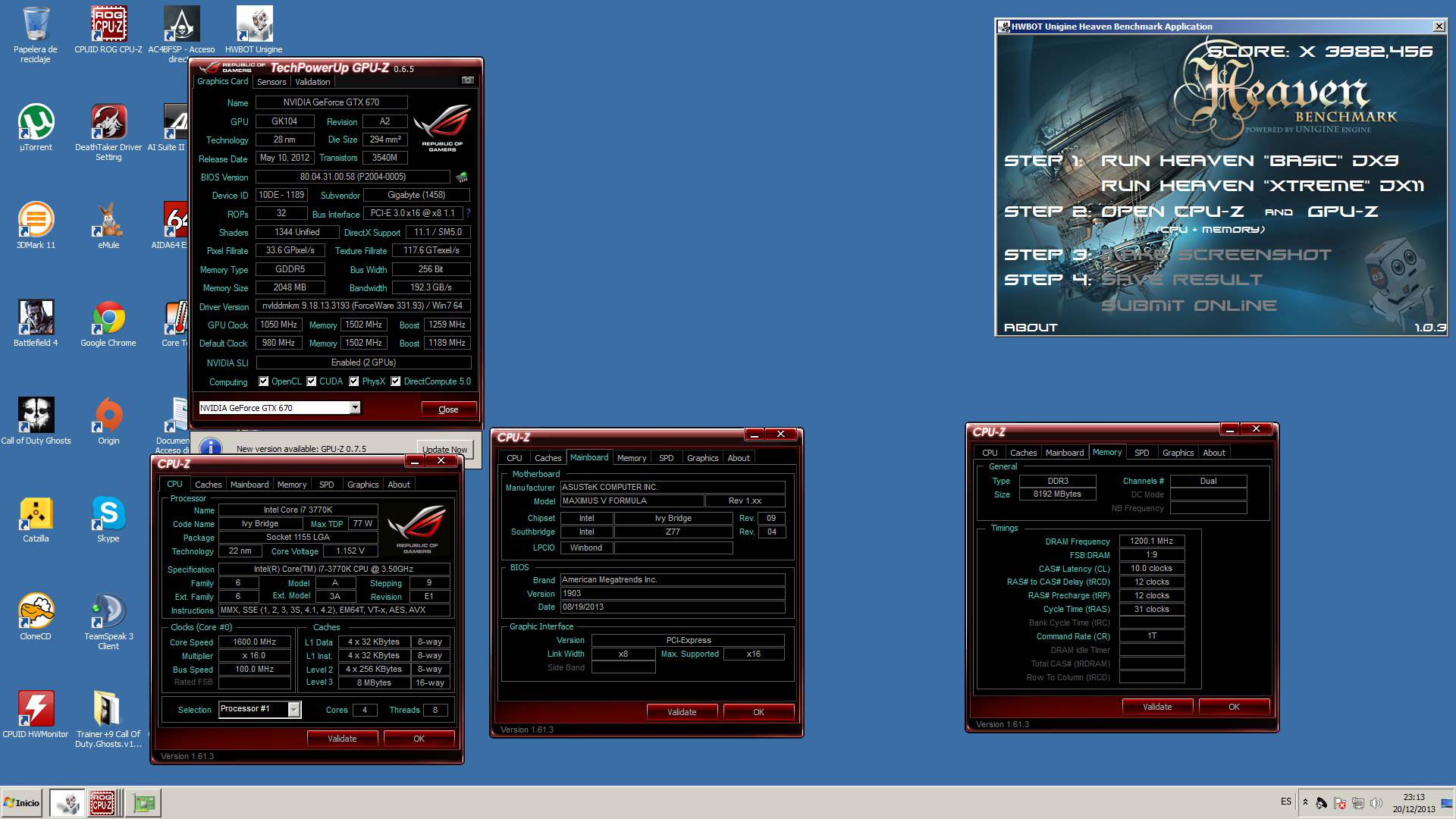Click the GPU name field NVIDIA GeForce GTX 670
1456x819 pixels.
click(331, 102)
